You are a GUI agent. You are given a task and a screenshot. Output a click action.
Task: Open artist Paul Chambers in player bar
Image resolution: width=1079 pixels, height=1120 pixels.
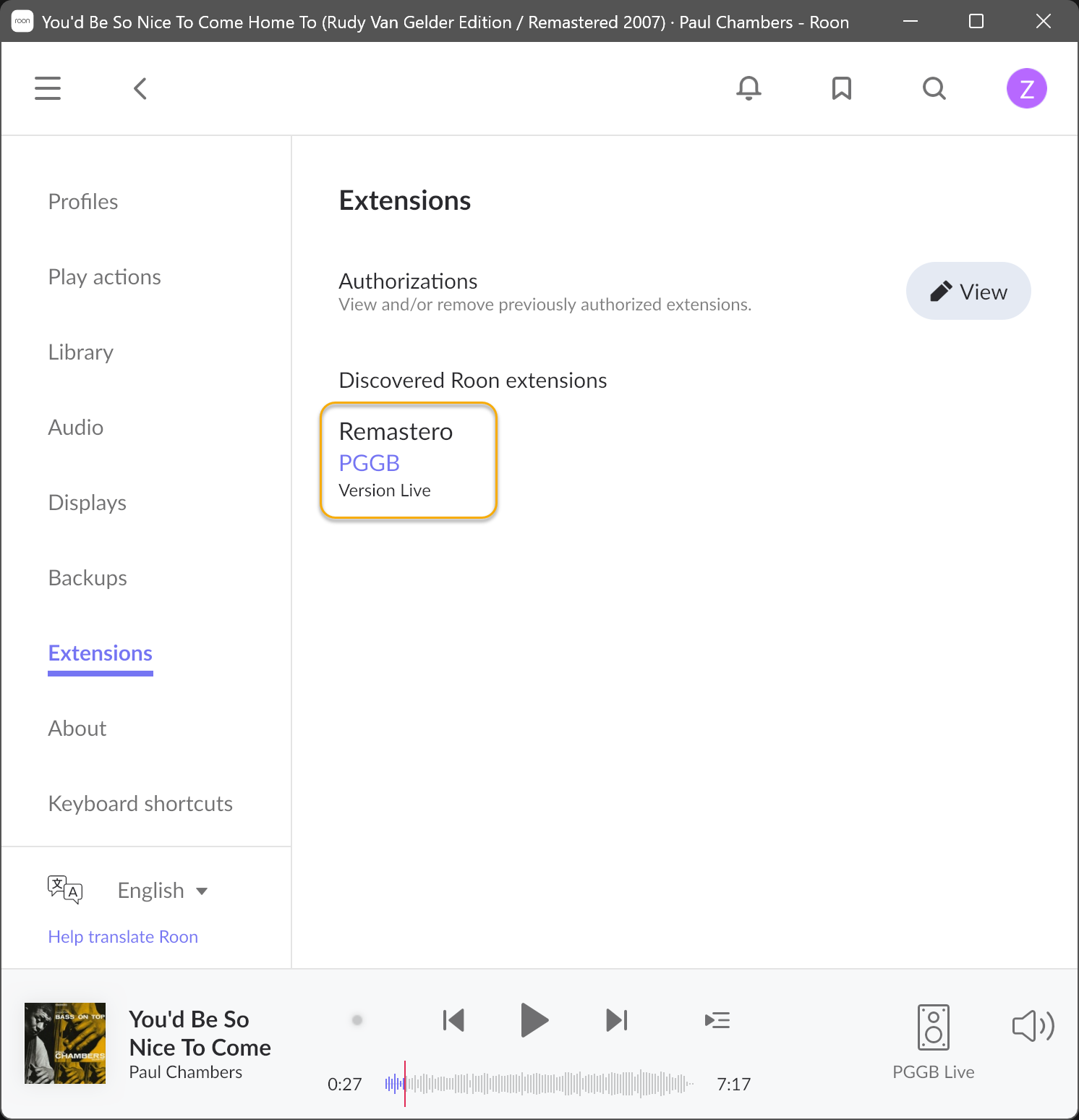(186, 1072)
